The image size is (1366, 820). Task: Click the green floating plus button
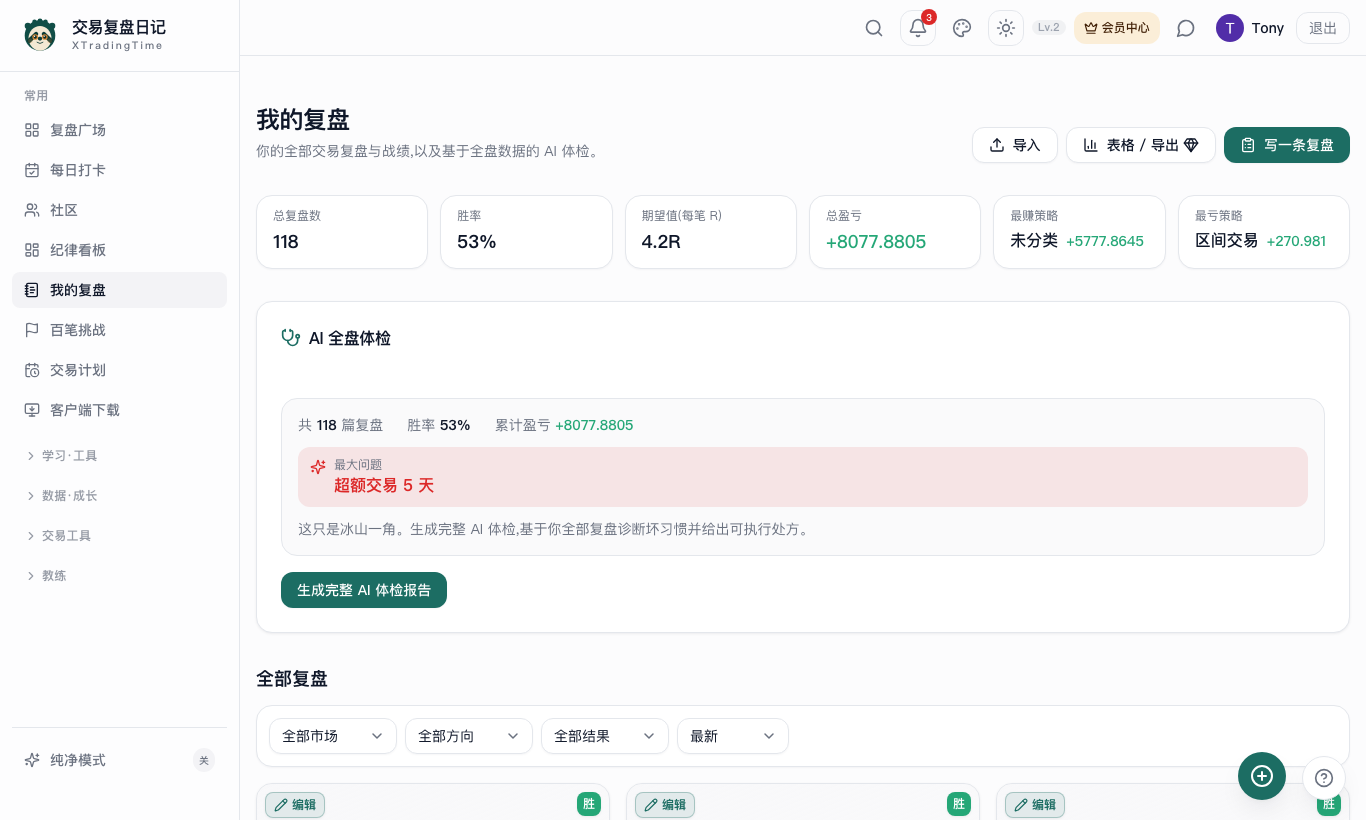tap(1262, 776)
